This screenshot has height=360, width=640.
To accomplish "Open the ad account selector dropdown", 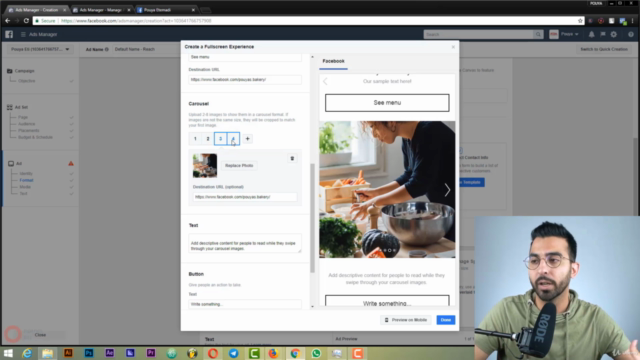I will click(x=40, y=49).
